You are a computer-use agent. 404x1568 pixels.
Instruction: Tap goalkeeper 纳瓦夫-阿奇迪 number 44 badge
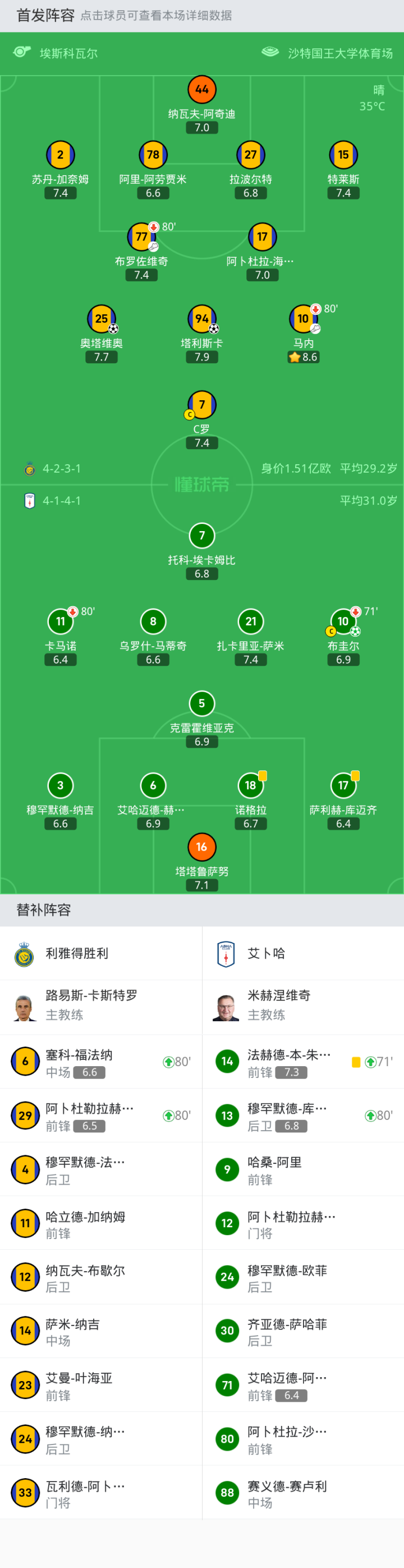pyautogui.click(x=202, y=89)
